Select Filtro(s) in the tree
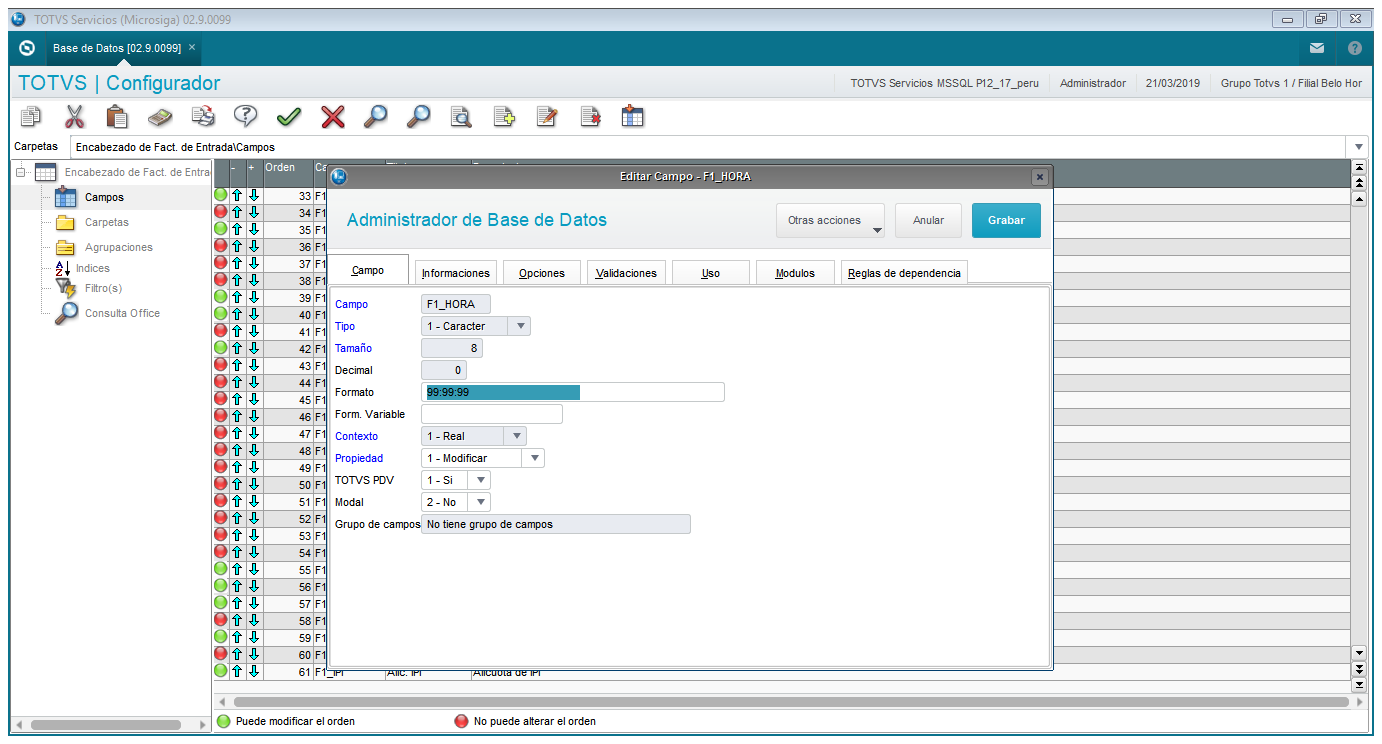Image resolution: width=1382 pixels, height=744 pixels. [x=103, y=288]
